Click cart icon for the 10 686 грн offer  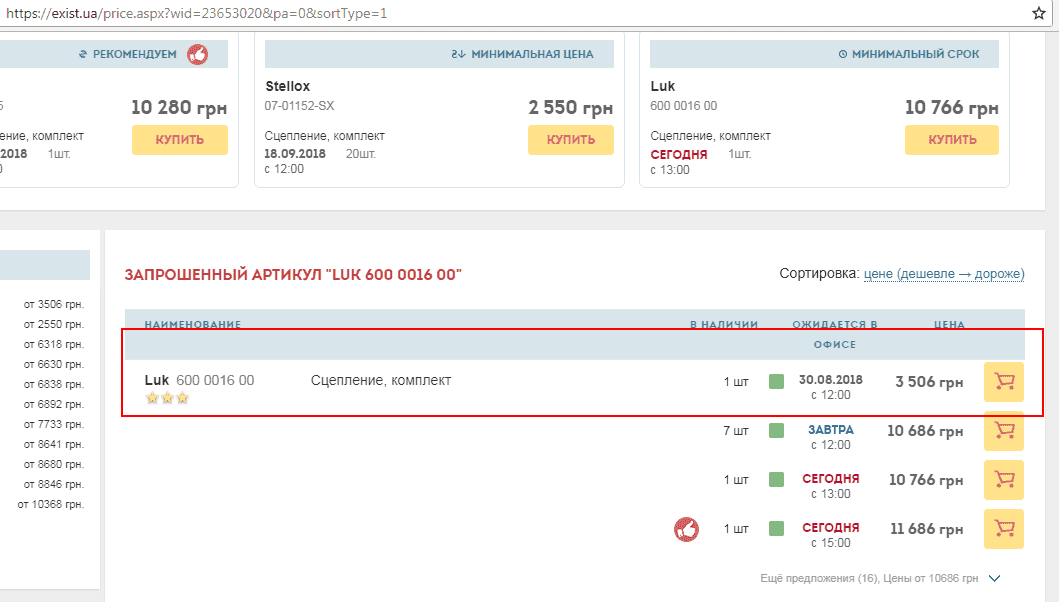[x=1004, y=431]
